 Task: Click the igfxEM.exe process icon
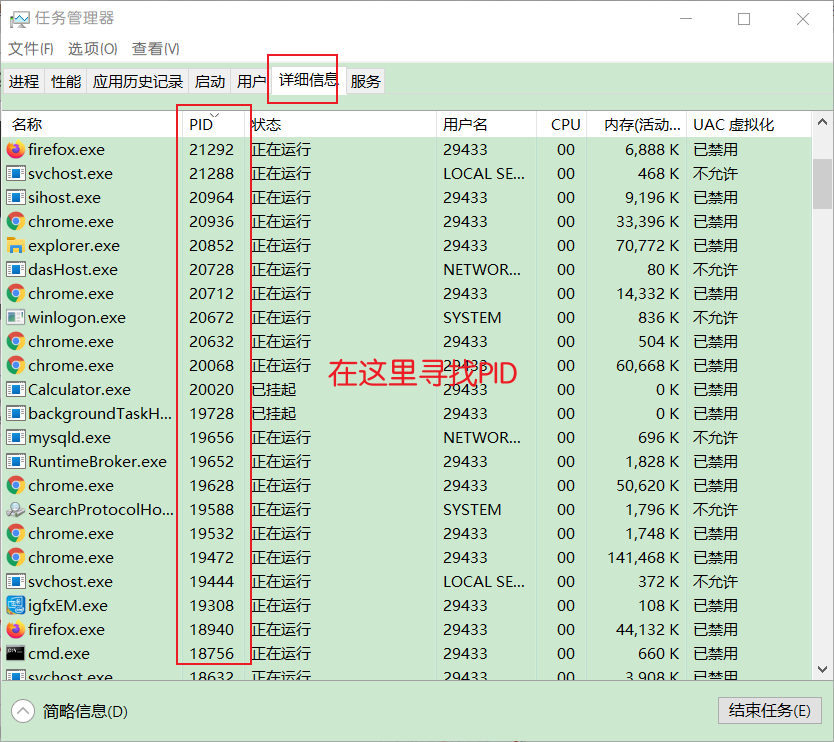pyautogui.click(x=15, y=606)
